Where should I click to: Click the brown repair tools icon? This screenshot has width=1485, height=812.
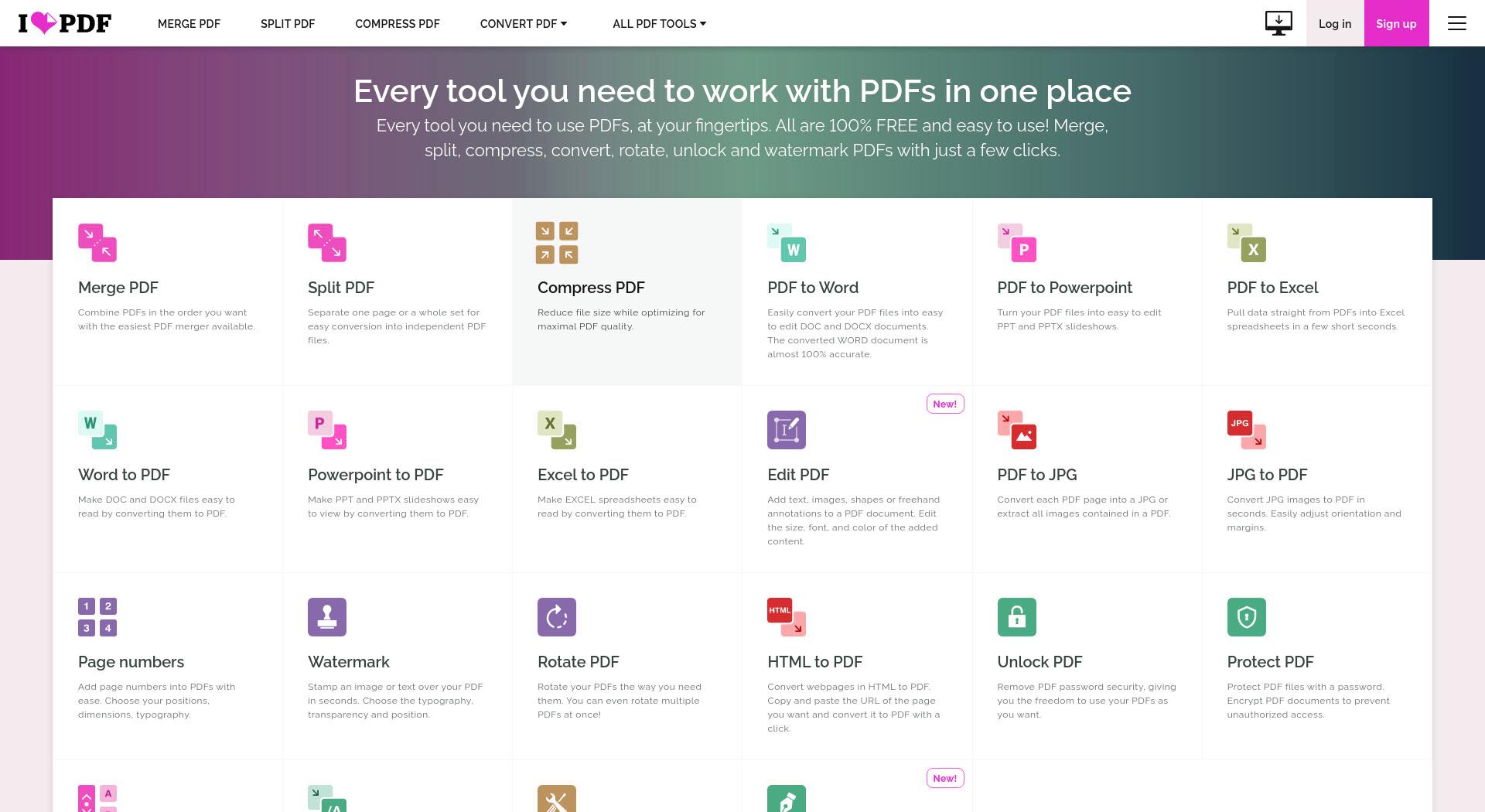[x=557, y=799]
